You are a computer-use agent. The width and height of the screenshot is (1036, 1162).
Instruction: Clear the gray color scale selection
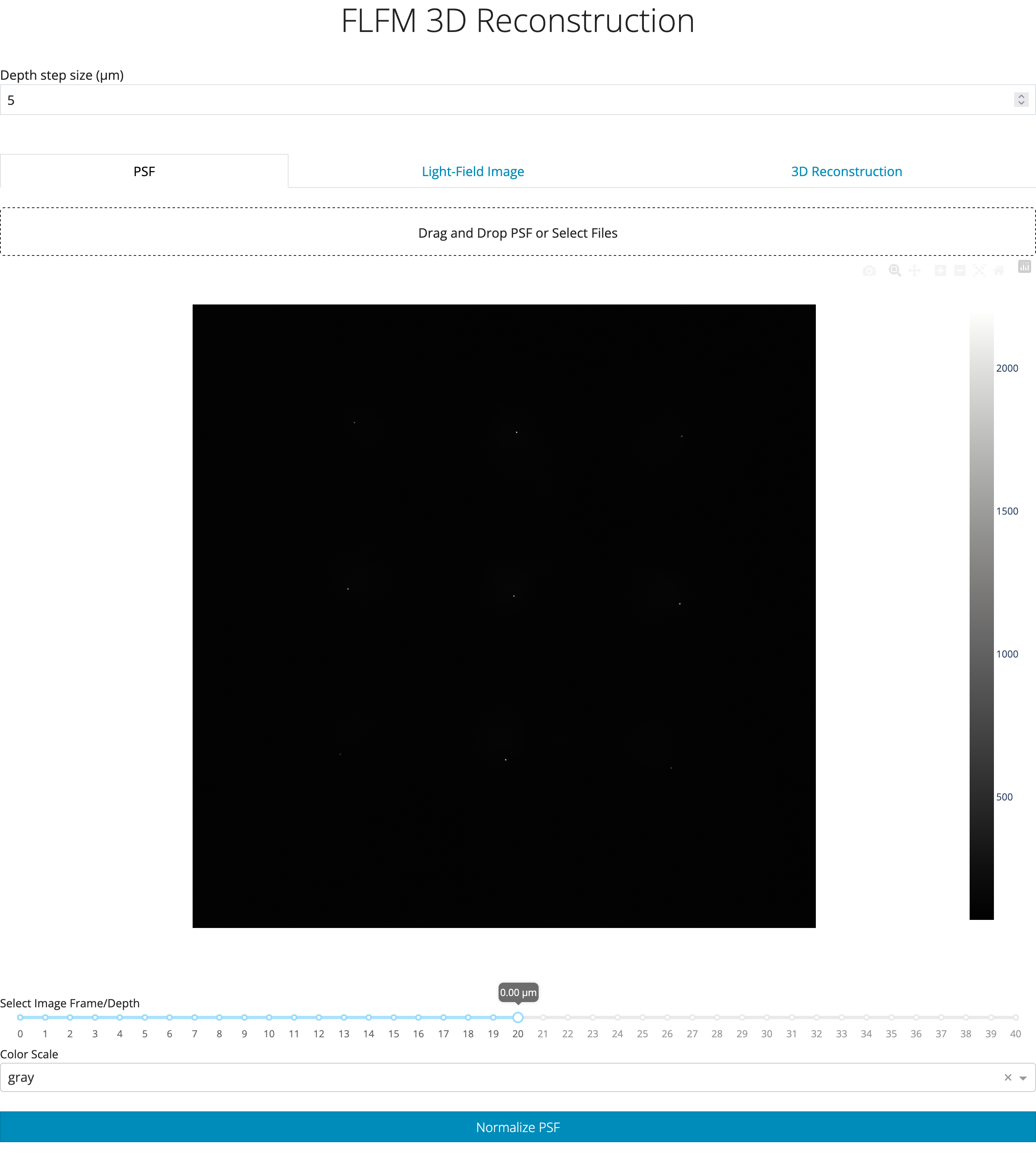point(1008,1077)
